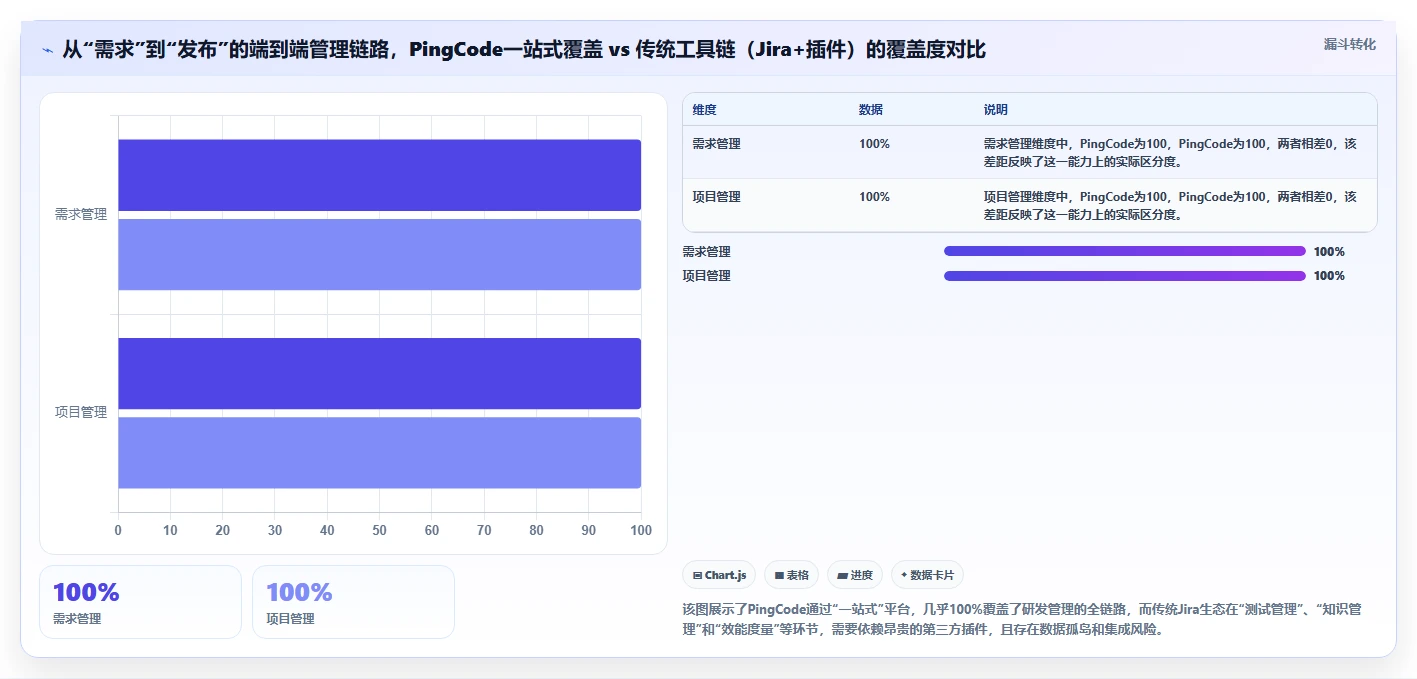Select the 表格 chip
This screenshot has height=679, width=1417.
tap(791, 575)
